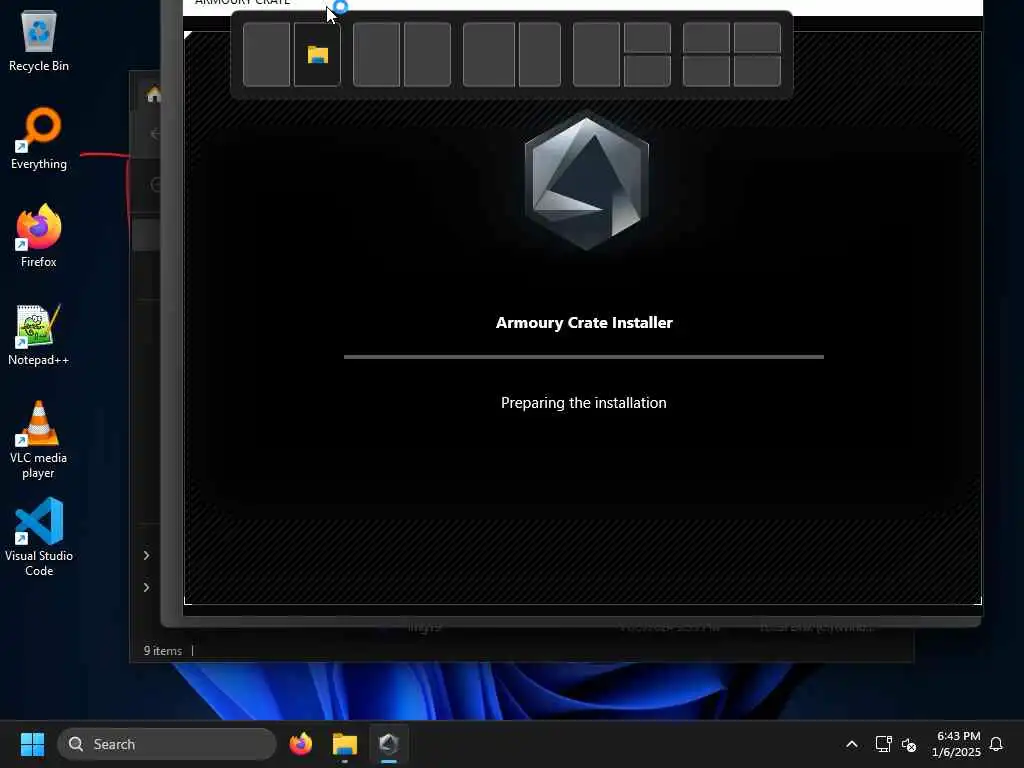This screenshot has height=768, width=1024.
Task: Snap to left zone of second two-column layout
Action: (376, 54)
